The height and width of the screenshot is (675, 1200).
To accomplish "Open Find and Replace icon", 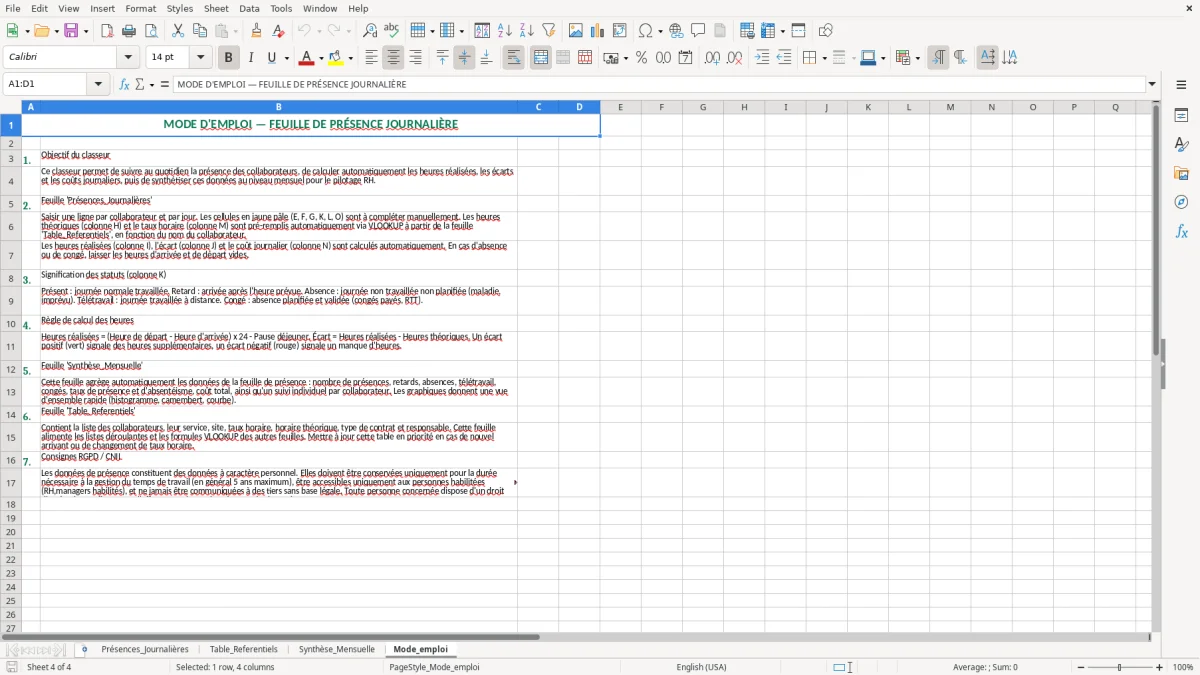I will click(x=370, y=31).
